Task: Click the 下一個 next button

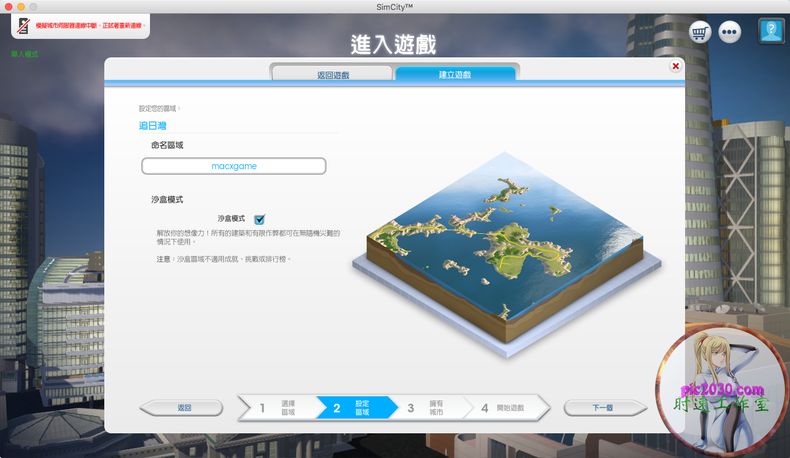Action: 605,408
